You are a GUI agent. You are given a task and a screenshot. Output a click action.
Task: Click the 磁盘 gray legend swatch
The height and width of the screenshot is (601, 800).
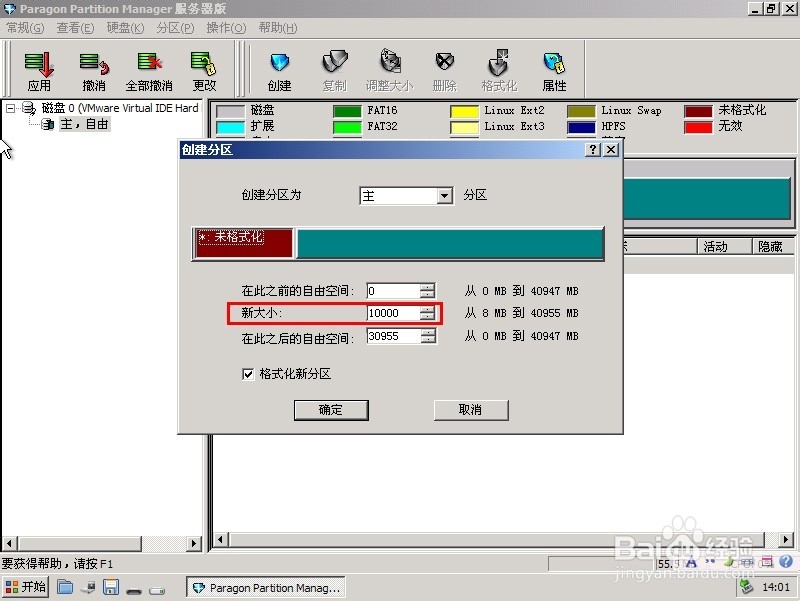231,111
